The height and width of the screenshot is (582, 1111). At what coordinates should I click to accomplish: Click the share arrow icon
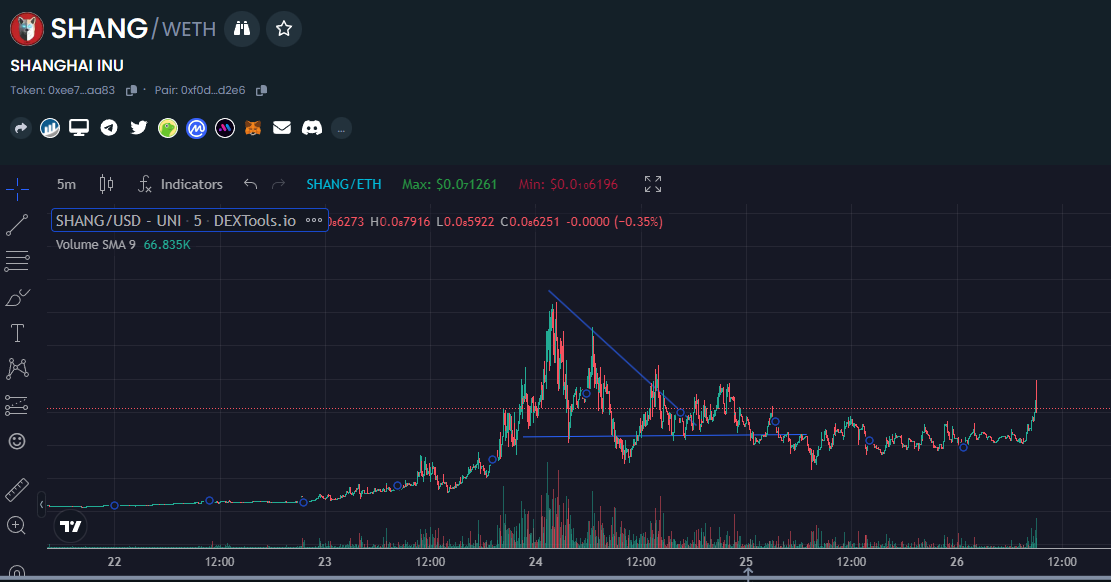21,128
